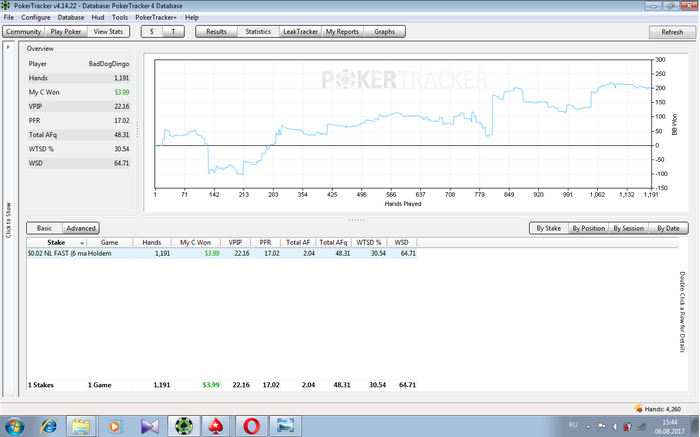Open Windows Media Player from the taskbar
Image resolution: width=700 pixels, height=437 pixels.
[115, 427]
